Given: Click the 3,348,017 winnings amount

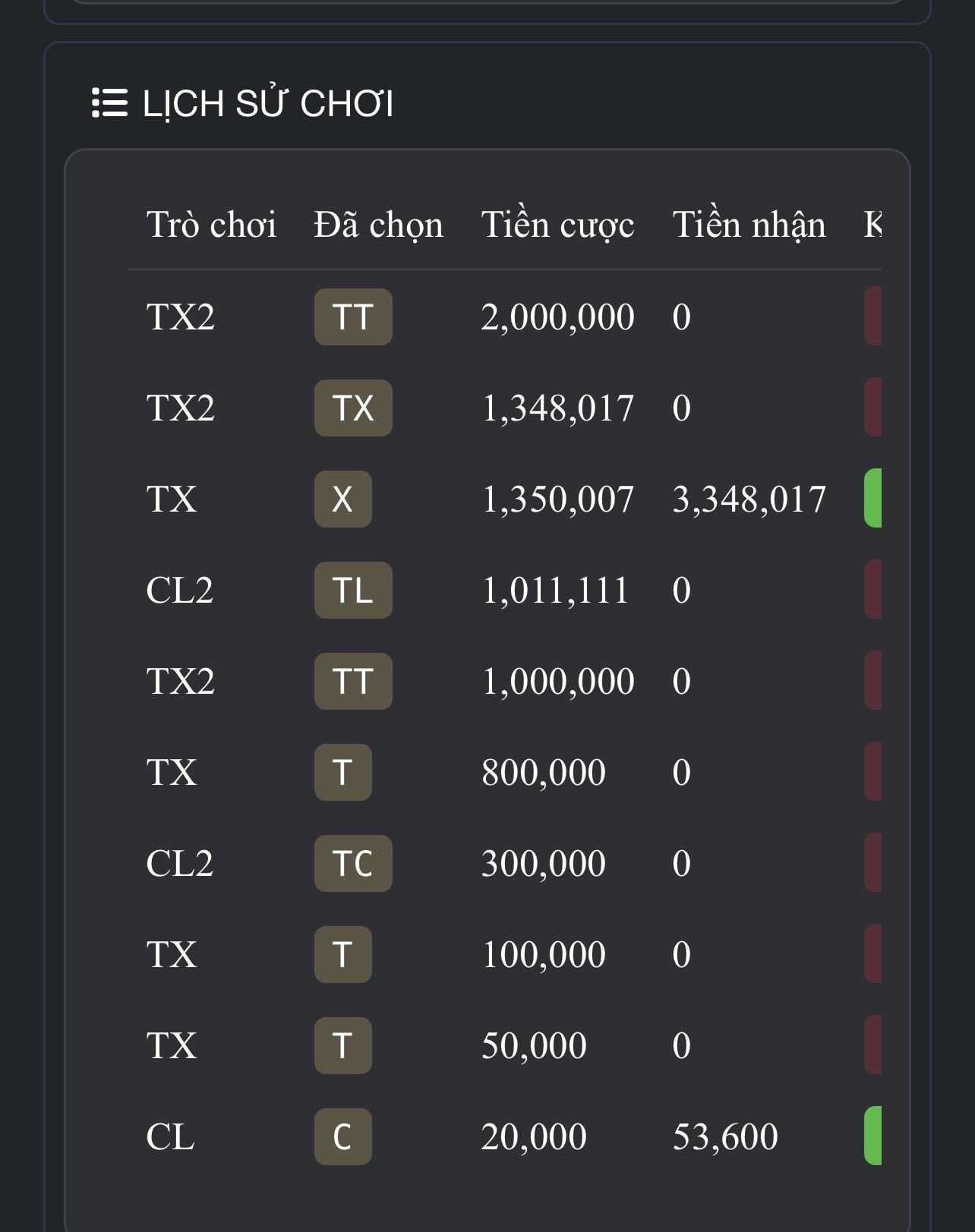Looking at the screenshot, I should tap(749, 499).
